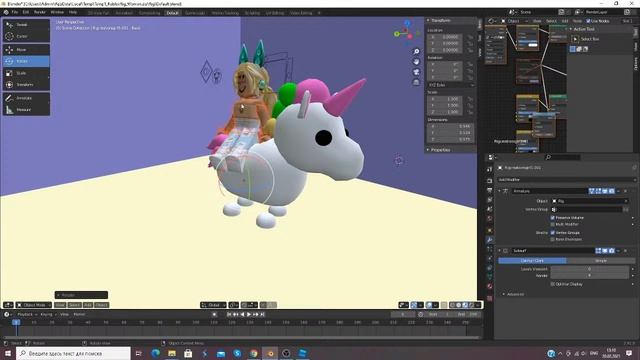The height and width of the screenshot is (360, 640).
Task: Select the Cursor tool
Action: (x=27, y=36)
